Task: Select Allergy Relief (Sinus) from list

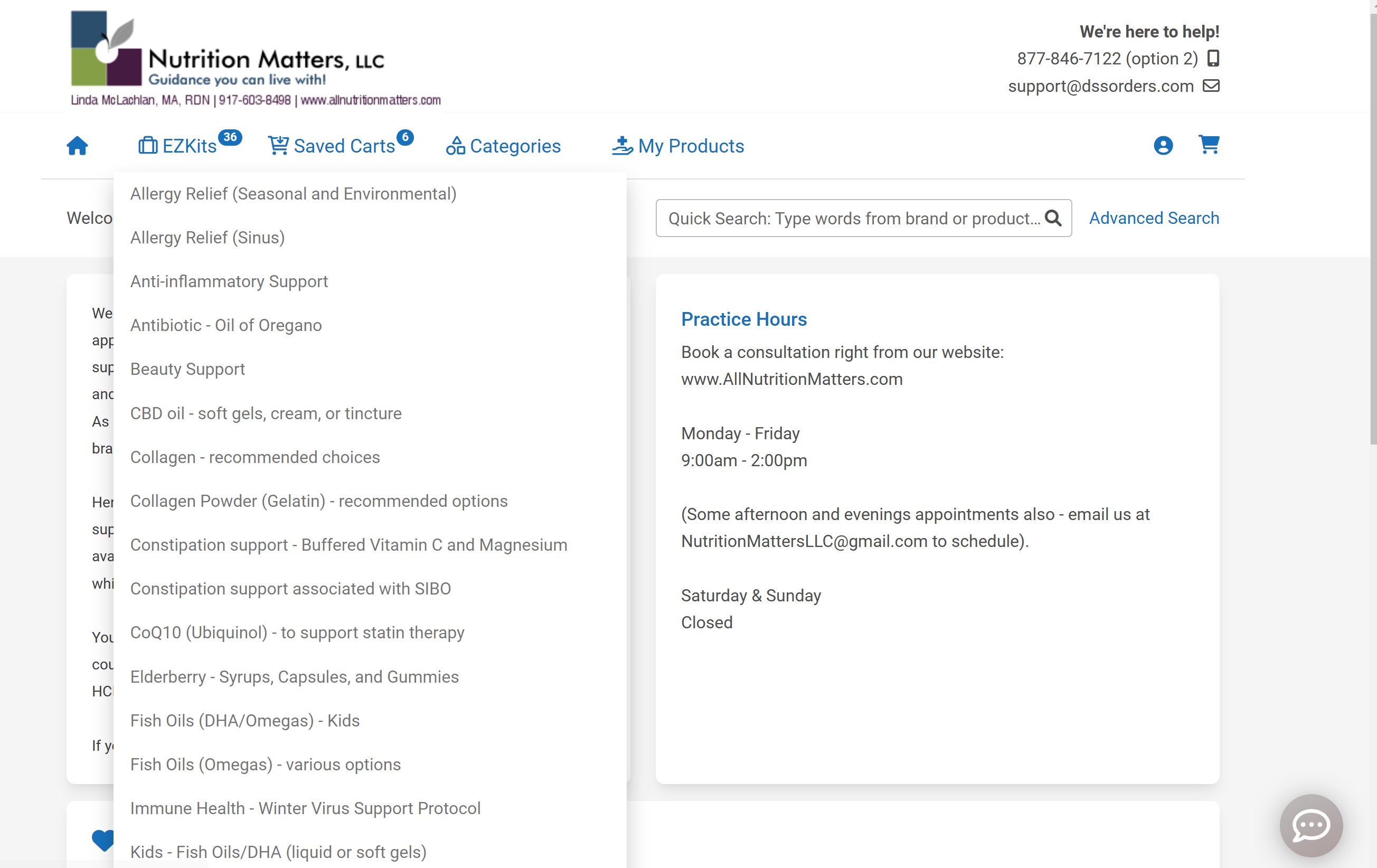Action: click(x=207, y=237)
